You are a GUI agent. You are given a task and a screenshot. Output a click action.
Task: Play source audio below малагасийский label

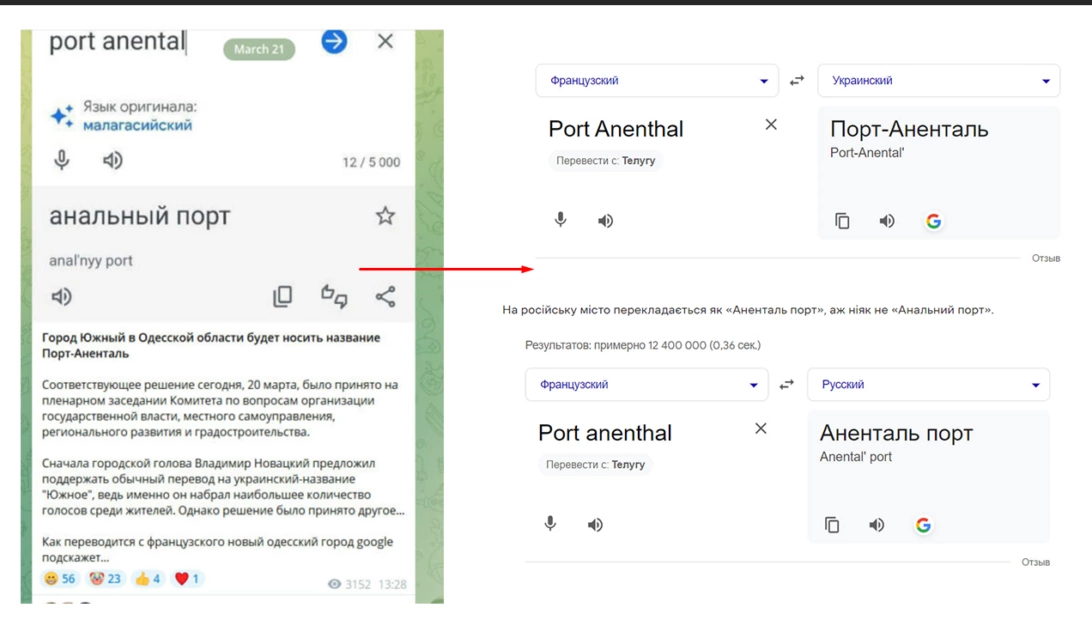click(112, 160)
